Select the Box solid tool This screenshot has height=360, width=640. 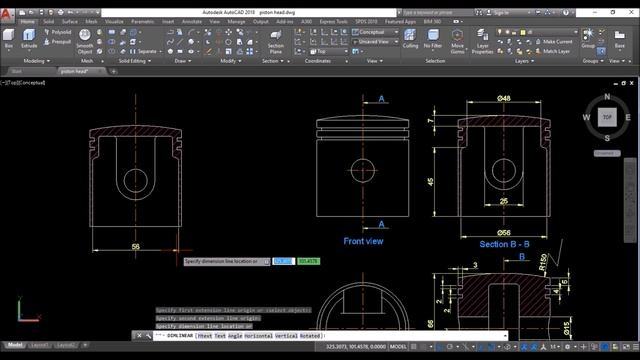point(9,39)
